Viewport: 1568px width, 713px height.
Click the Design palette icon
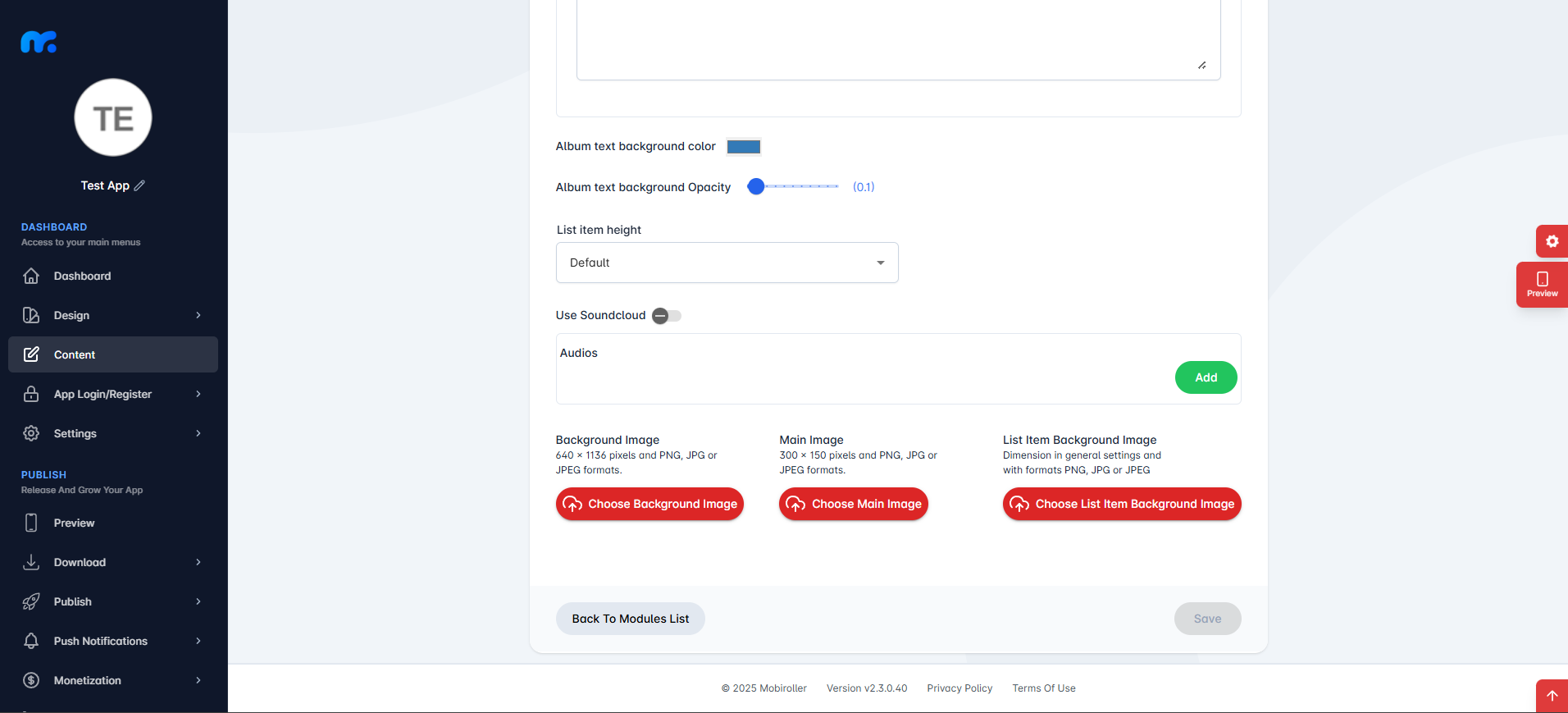point(31,315)
